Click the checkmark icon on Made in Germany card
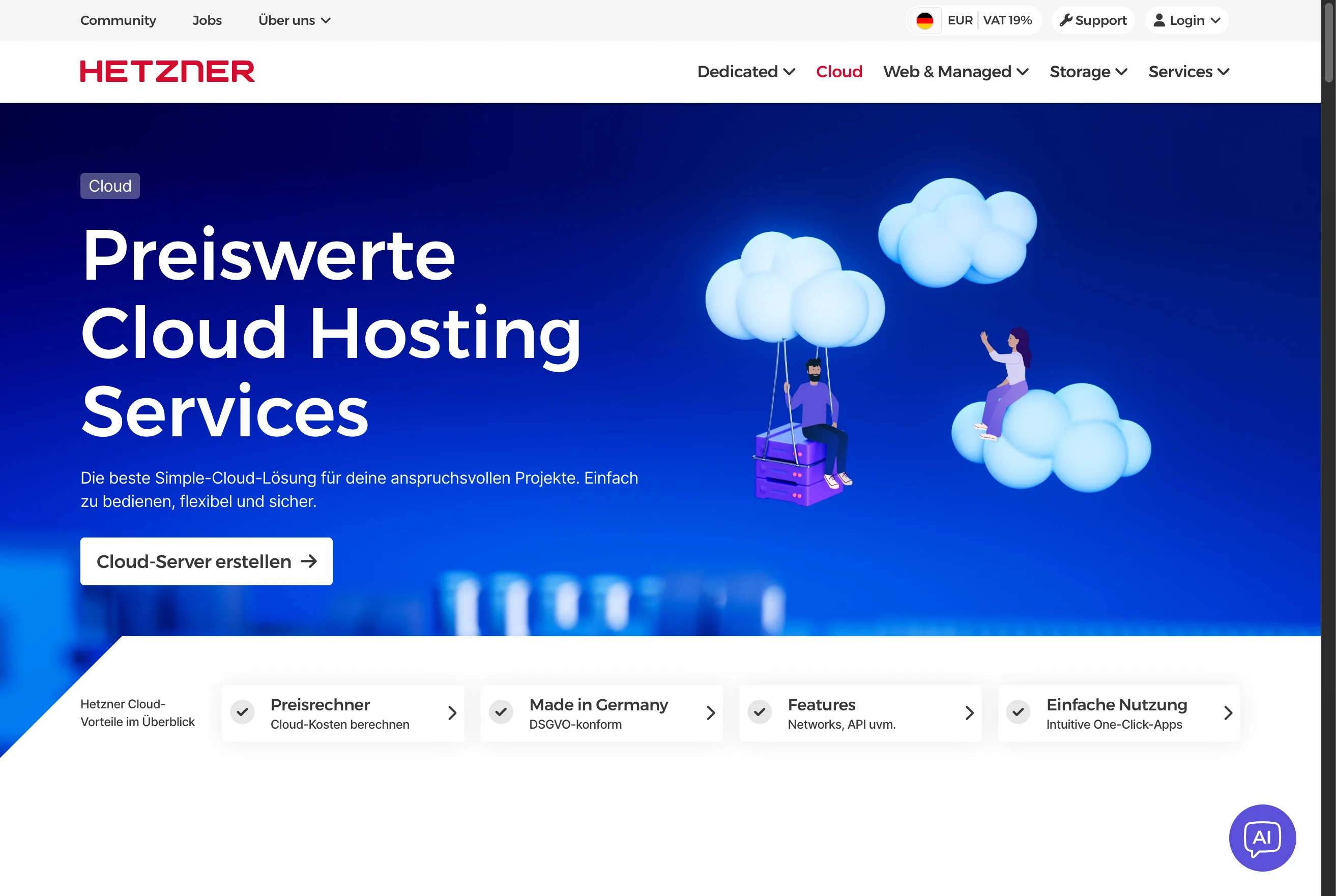This screenshot has height=896, width=1336. click(x=501, y=712)
